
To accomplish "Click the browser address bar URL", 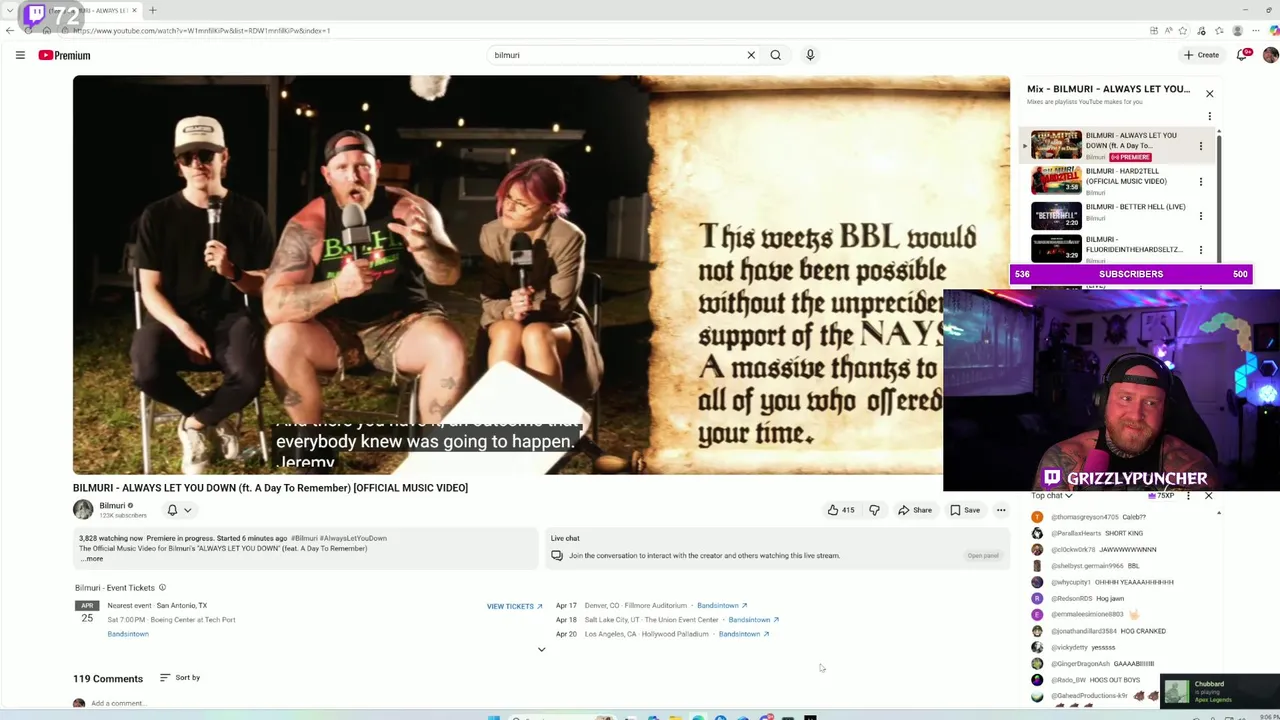I will (x=201, y=31).
